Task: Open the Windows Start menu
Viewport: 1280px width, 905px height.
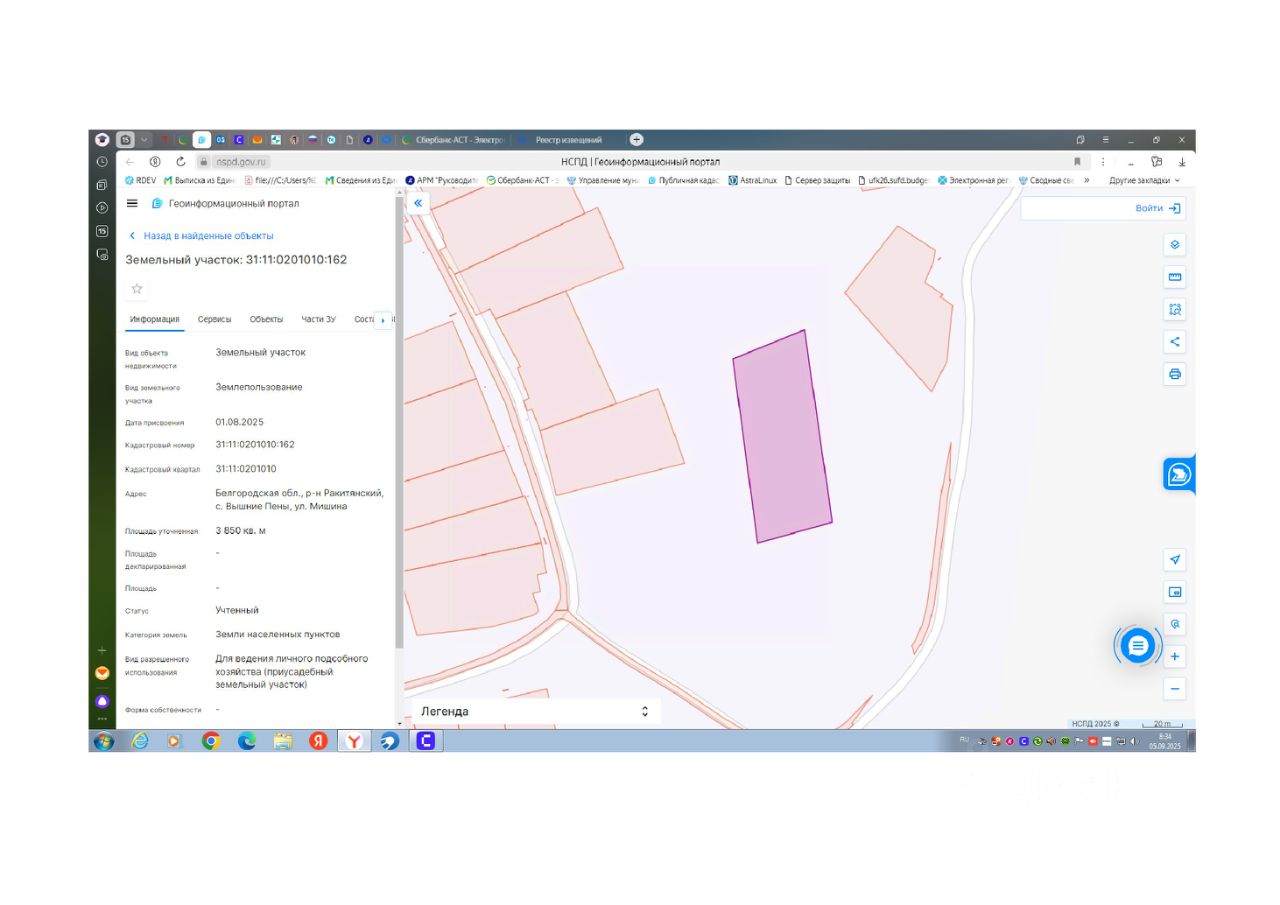Action: pos(103,741)
